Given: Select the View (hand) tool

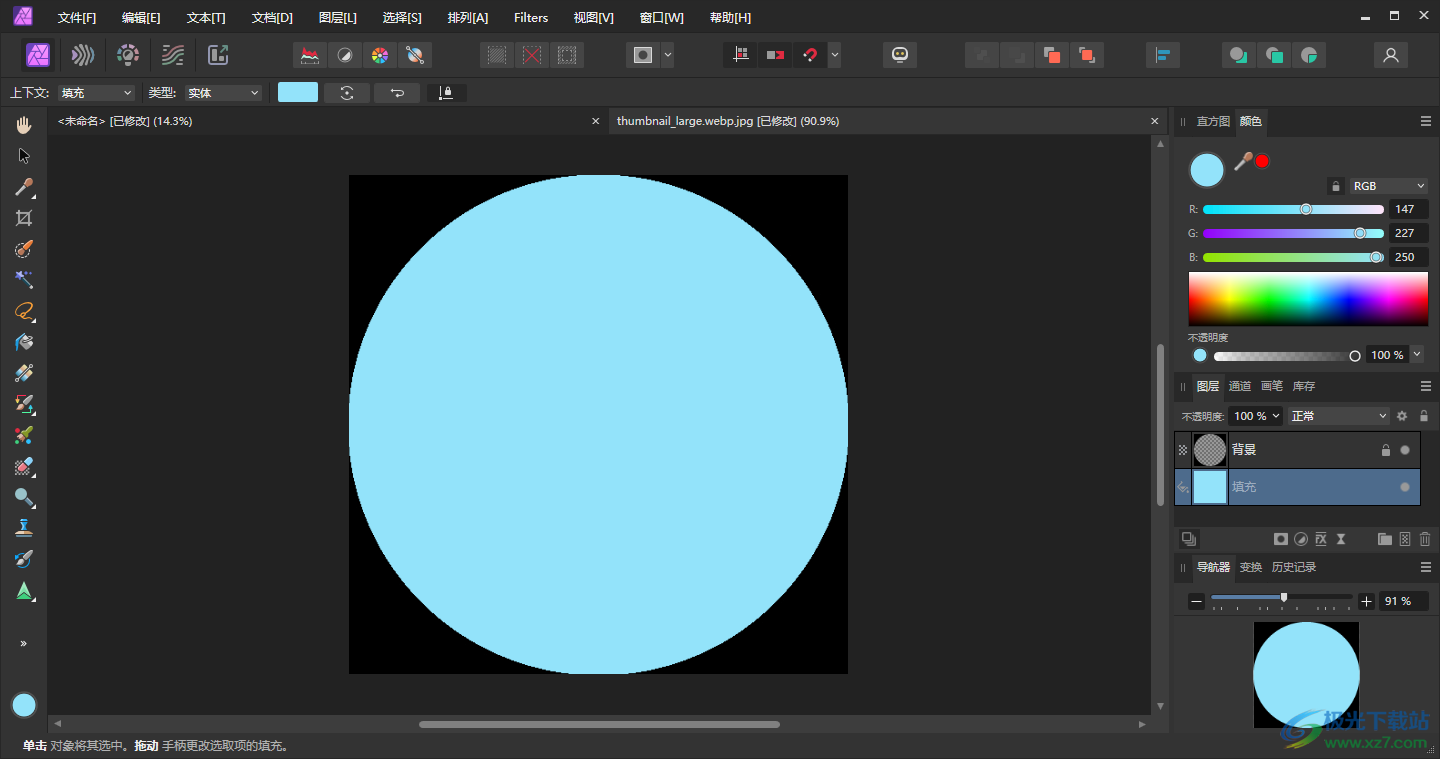Looking at the screenshot, I should pyautogui.click(x=24, y=125).
